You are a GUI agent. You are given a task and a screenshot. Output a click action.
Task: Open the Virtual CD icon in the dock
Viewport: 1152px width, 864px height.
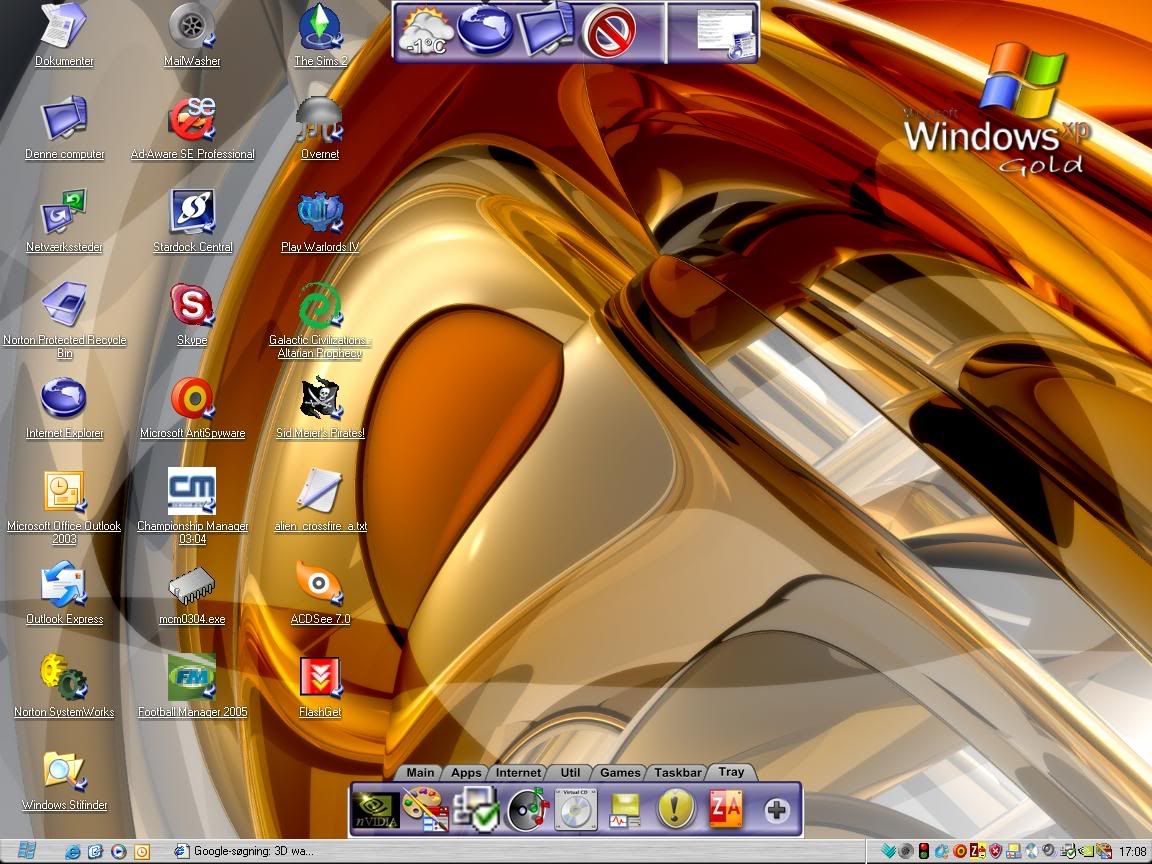575,810
